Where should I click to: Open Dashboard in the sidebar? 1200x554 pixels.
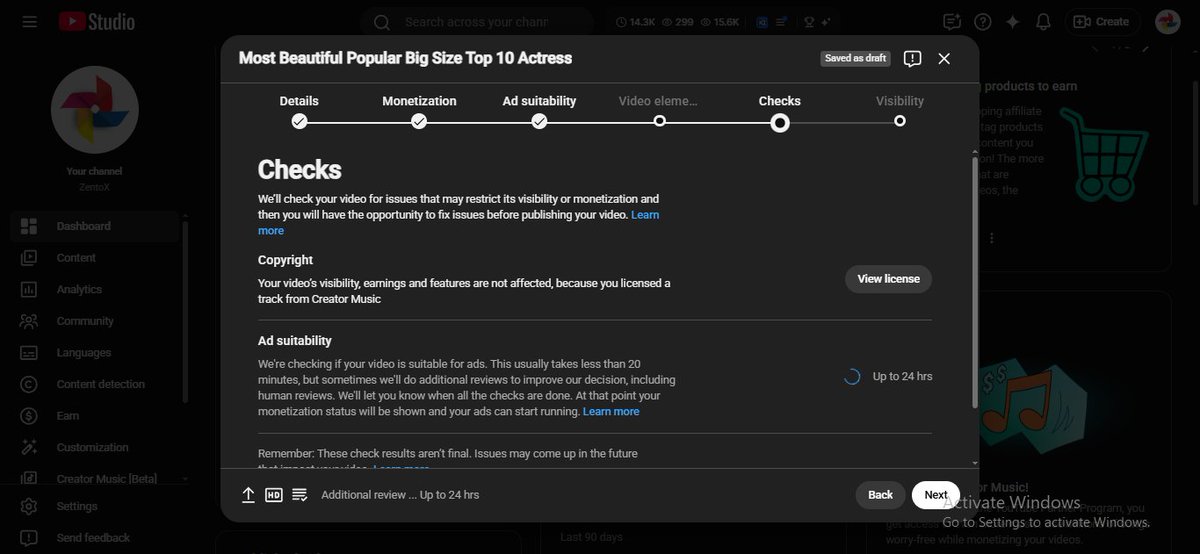click(x=95, y=226)
